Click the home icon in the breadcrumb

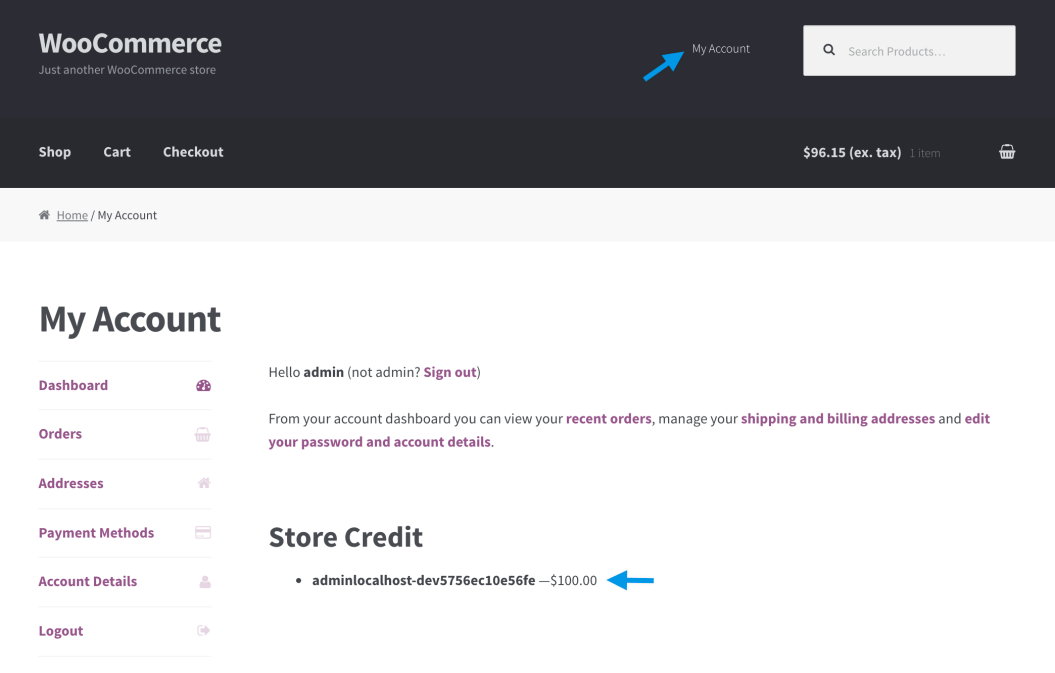pyautogui.click(x=44, y=214)
